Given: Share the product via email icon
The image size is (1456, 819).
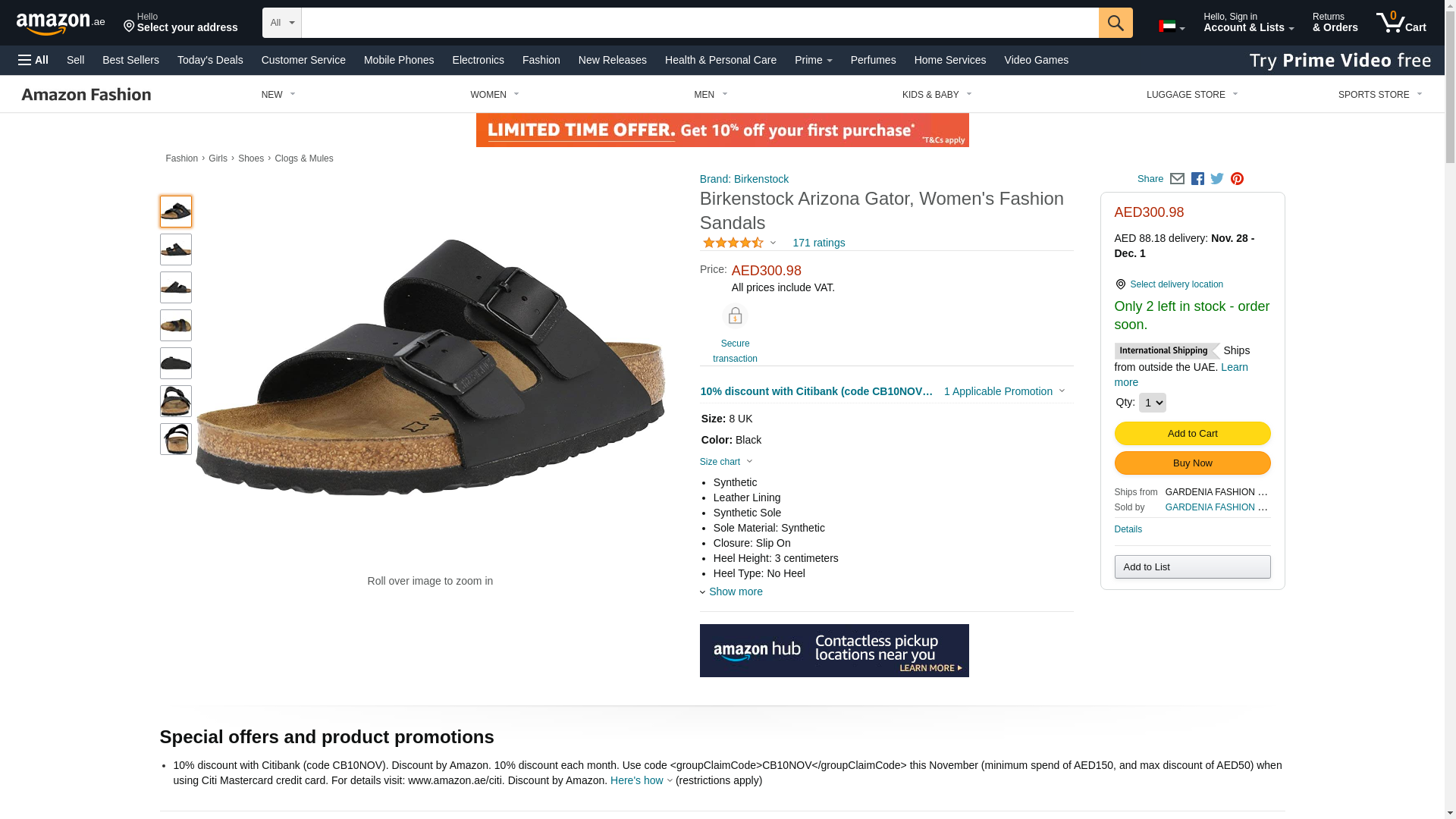Looking at the screenshot, I should 1177,179.
